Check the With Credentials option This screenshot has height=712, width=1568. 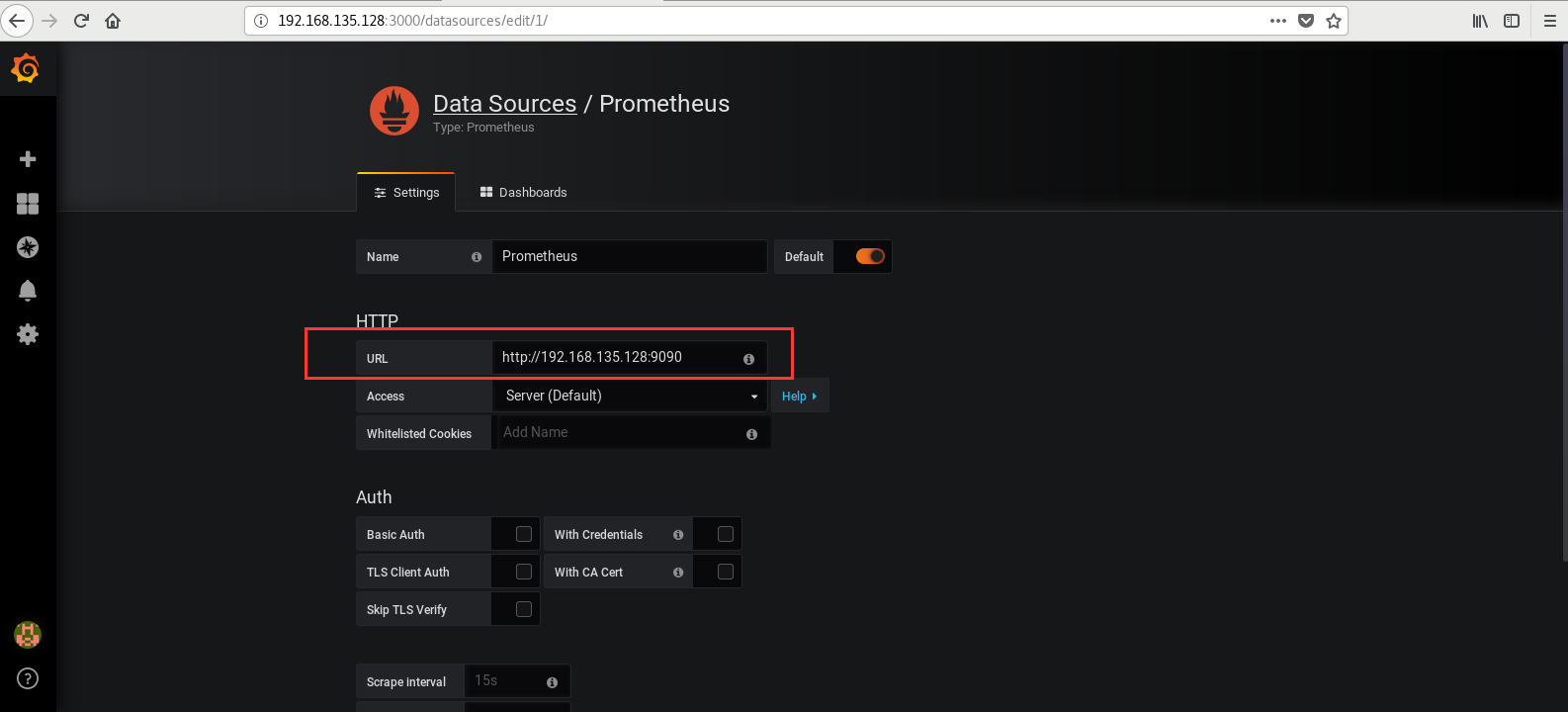[726, 534]
